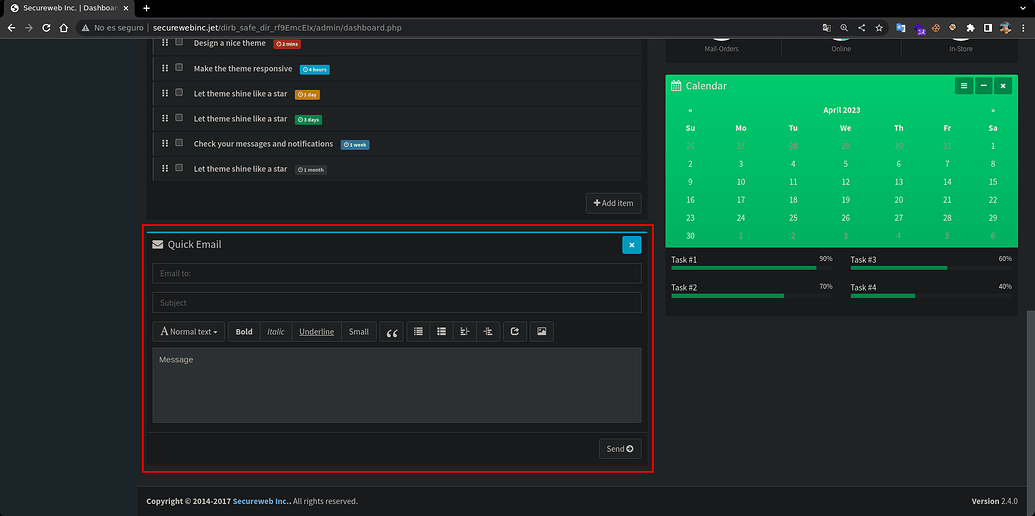The image size is (1035, 516).
Task: Select April 19 in the calendar
Action: pyautogui.click(x=846, y=200)
